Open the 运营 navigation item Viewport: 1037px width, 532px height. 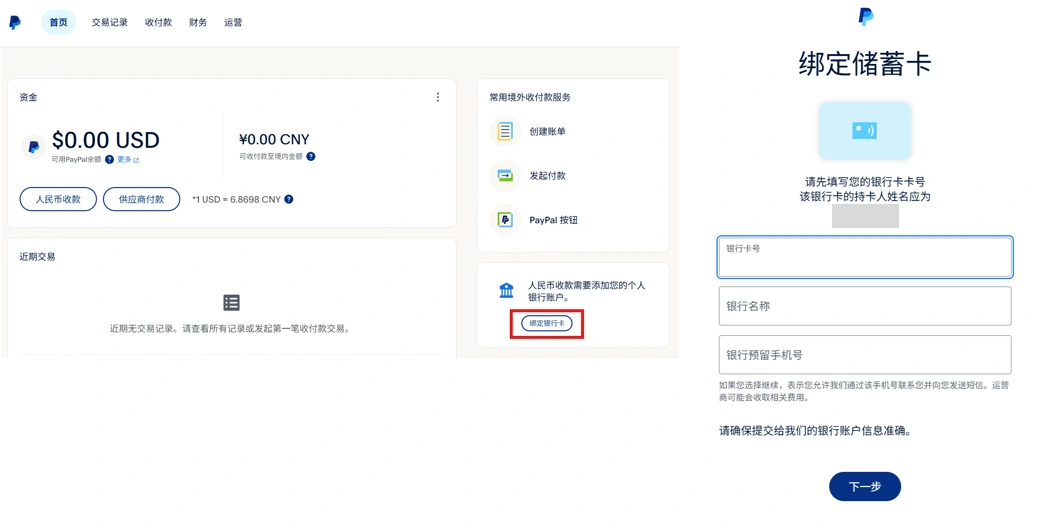click(x=233, y=22)
